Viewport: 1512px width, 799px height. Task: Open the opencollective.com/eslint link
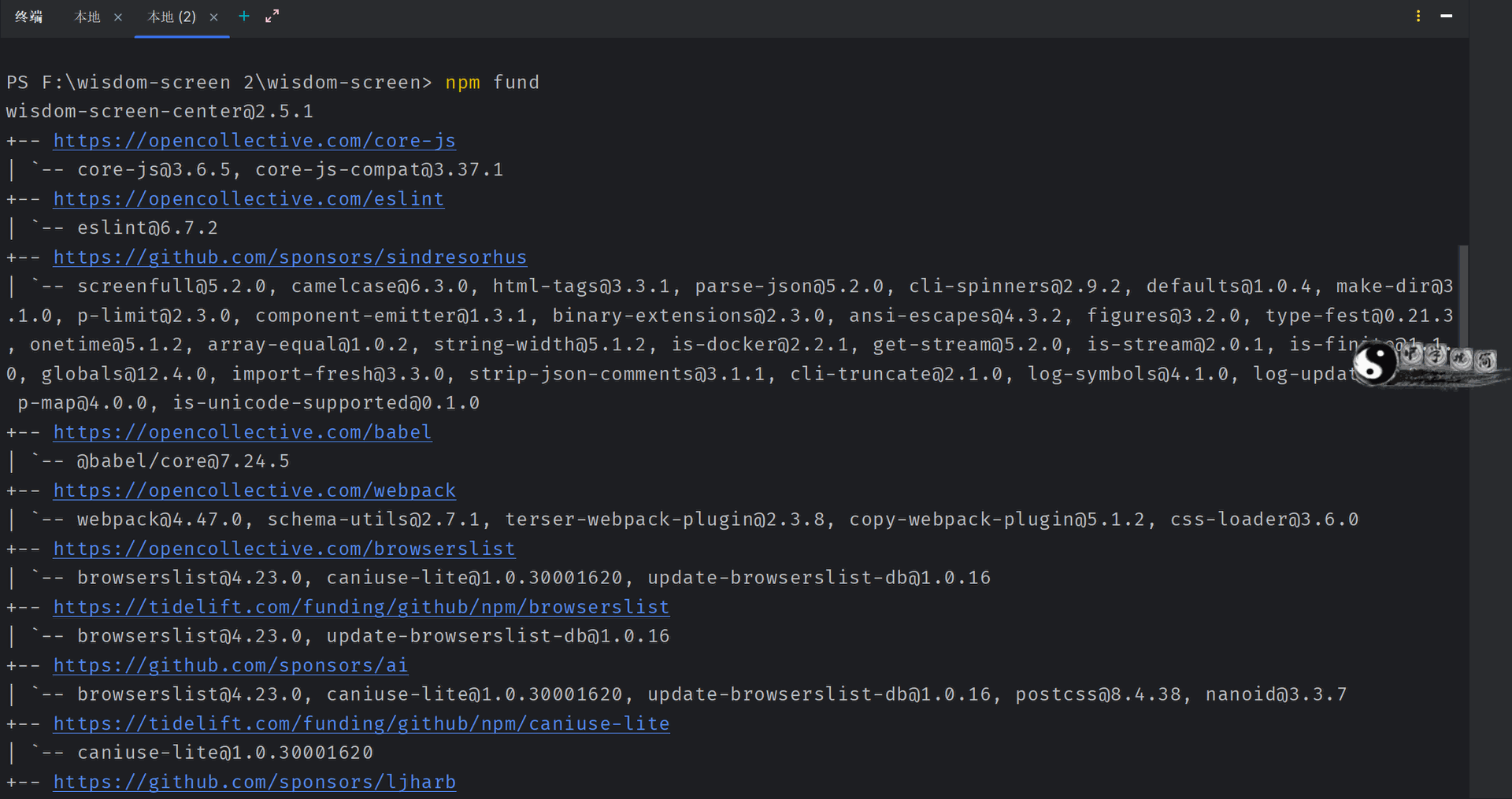pyautogui.click(x=249, y=199)
